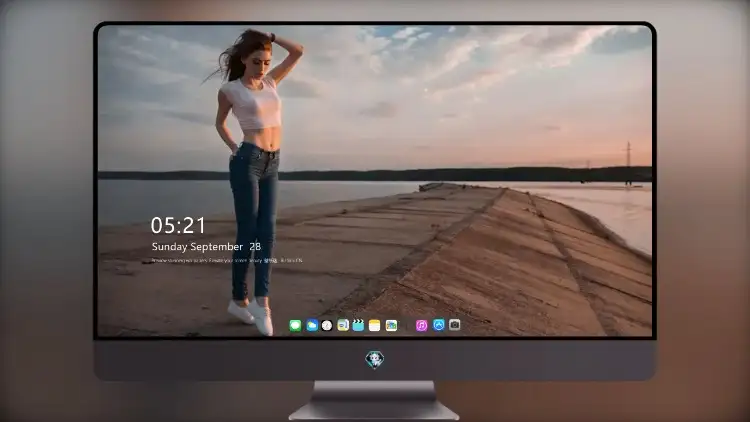Click the Sunday September 28 date text
Screen dimensions: 750x422
click(x=206, y=247)
